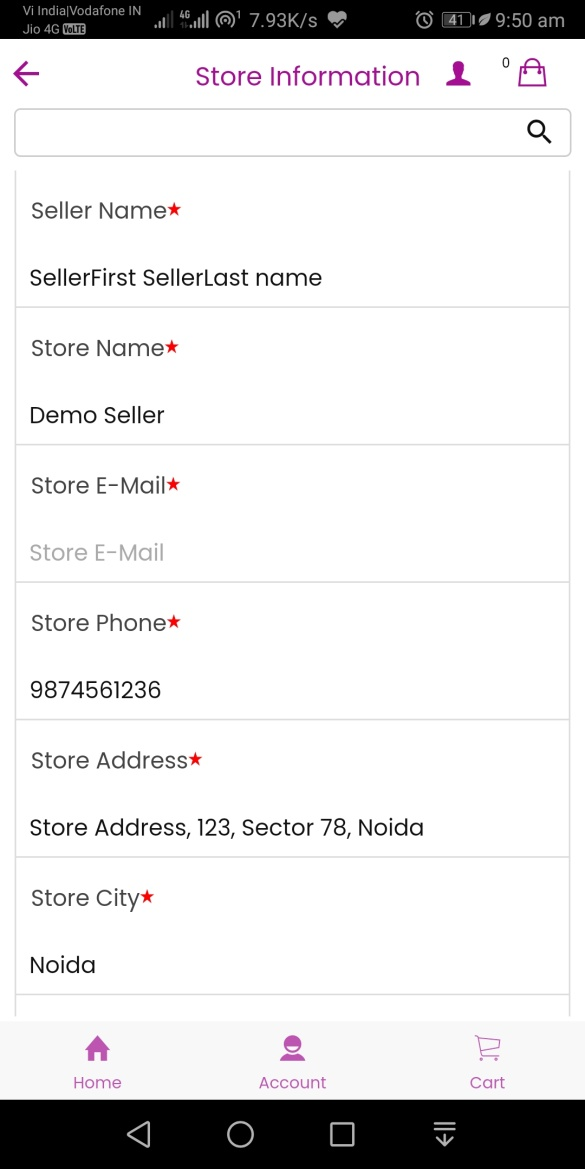This screenshot has height=1169, width=585.
Task: Tap Android back navigation triangle
Action: point(139,1134)
